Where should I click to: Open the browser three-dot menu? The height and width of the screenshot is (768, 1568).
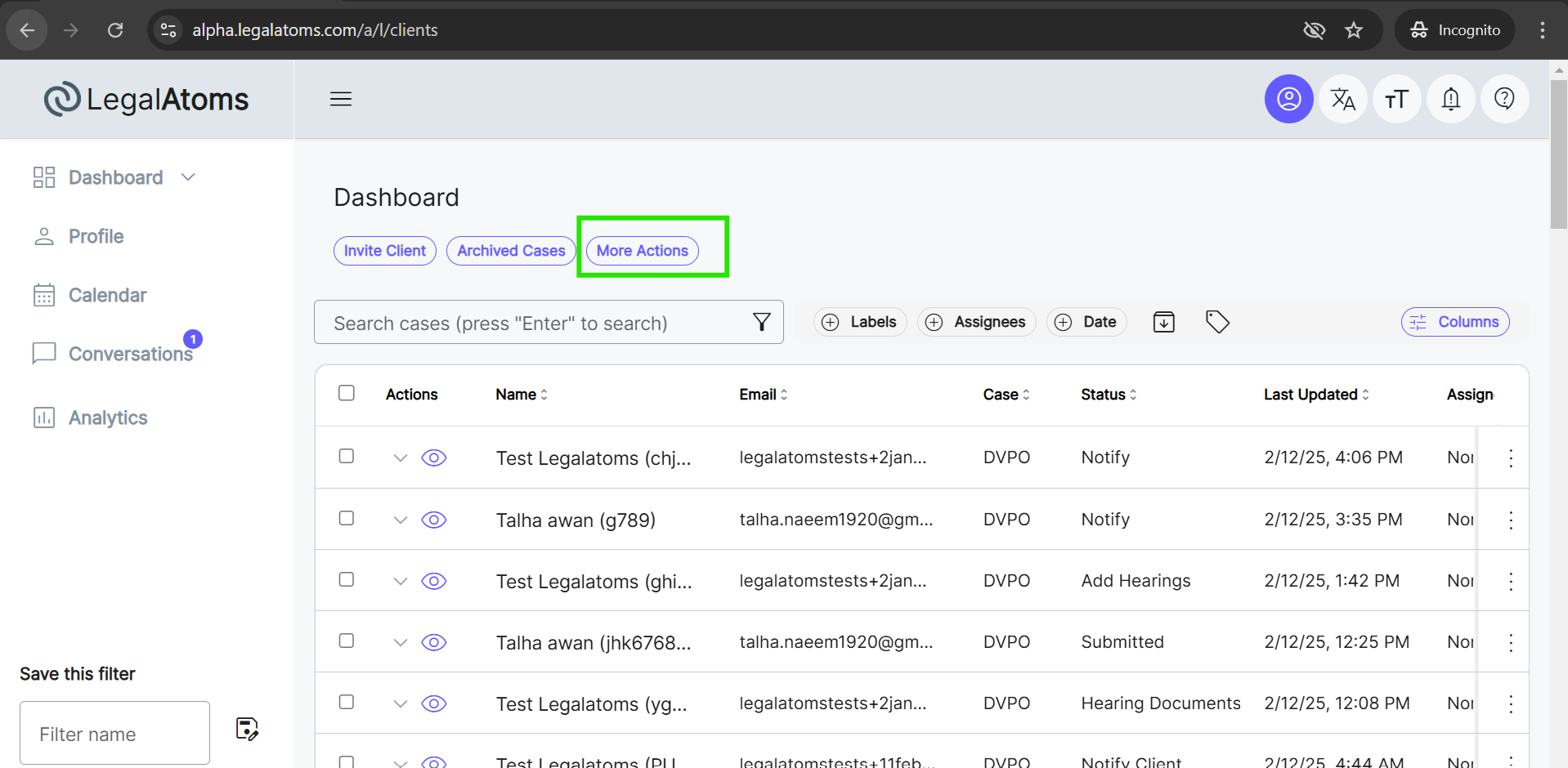(1542, 30)
